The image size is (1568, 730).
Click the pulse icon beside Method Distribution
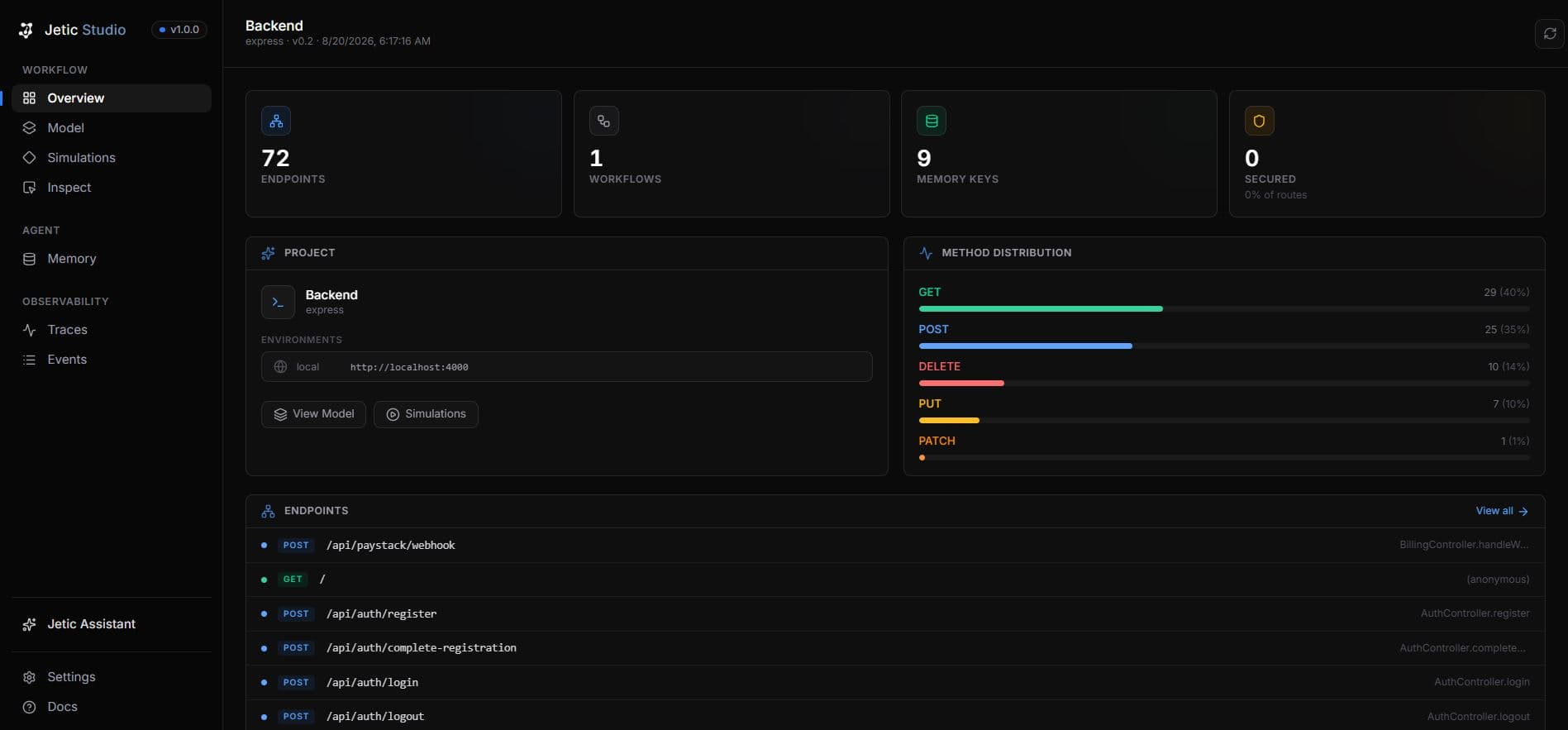click(x=926, y=253)
